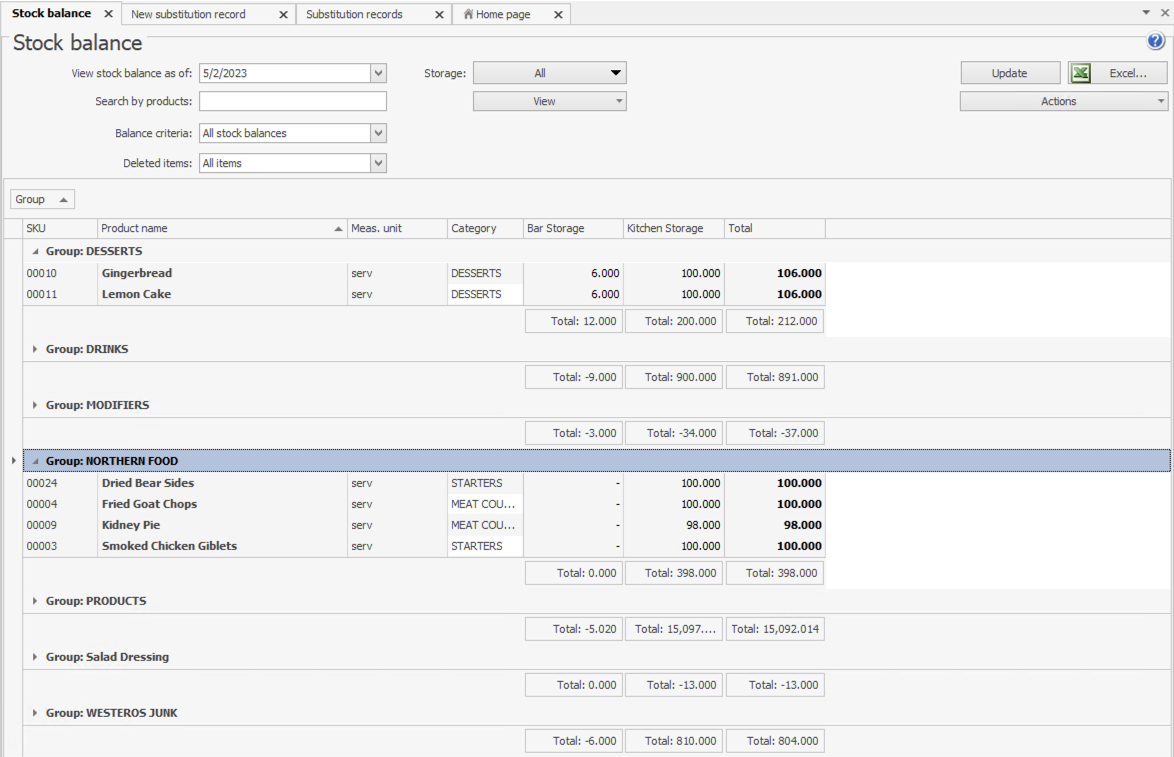Open the Deleted items dropdown
The width and height of the screenshot is (1174, 757).
click(x=378, y=163)
